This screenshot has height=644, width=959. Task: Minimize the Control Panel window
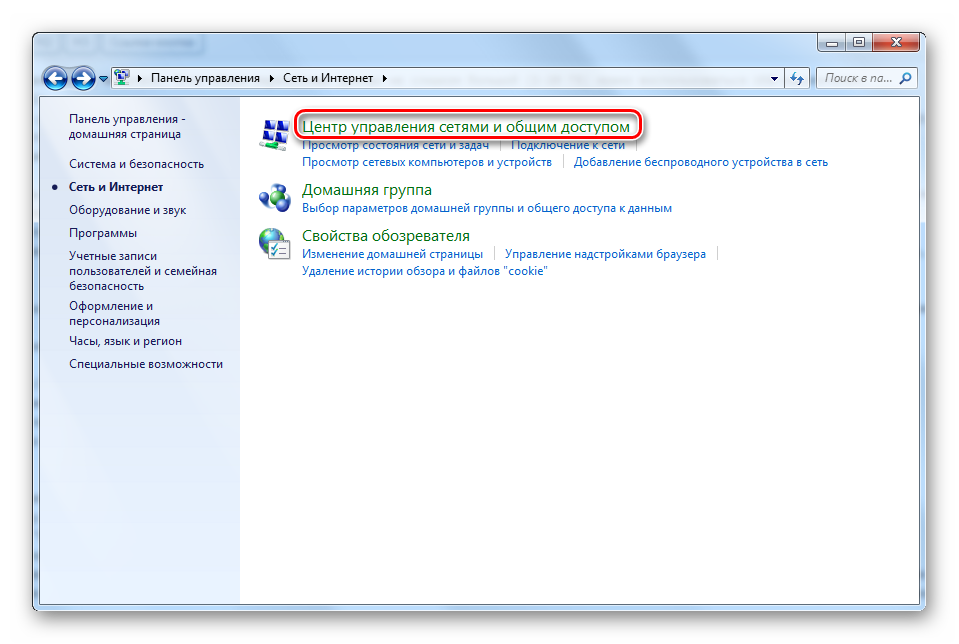[832, 43]
